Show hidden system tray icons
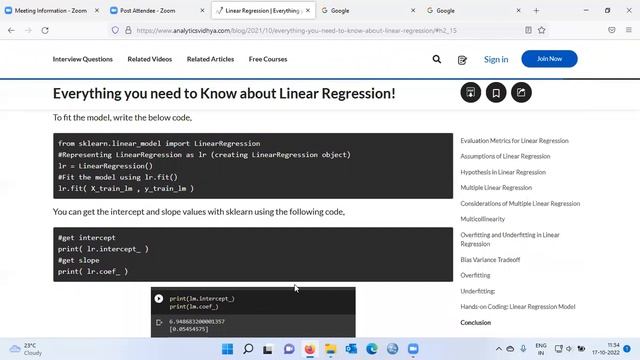640x360 pixels. (x=498, y=349)
